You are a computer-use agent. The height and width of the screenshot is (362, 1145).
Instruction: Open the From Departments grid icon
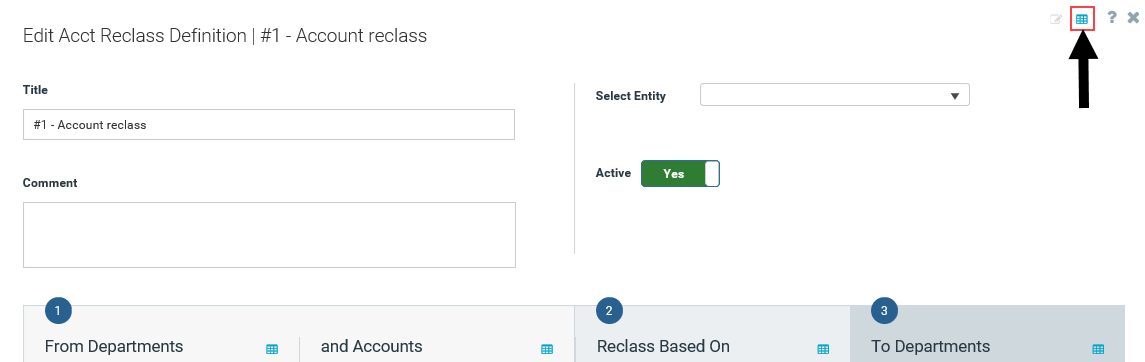tap(272, 349)
